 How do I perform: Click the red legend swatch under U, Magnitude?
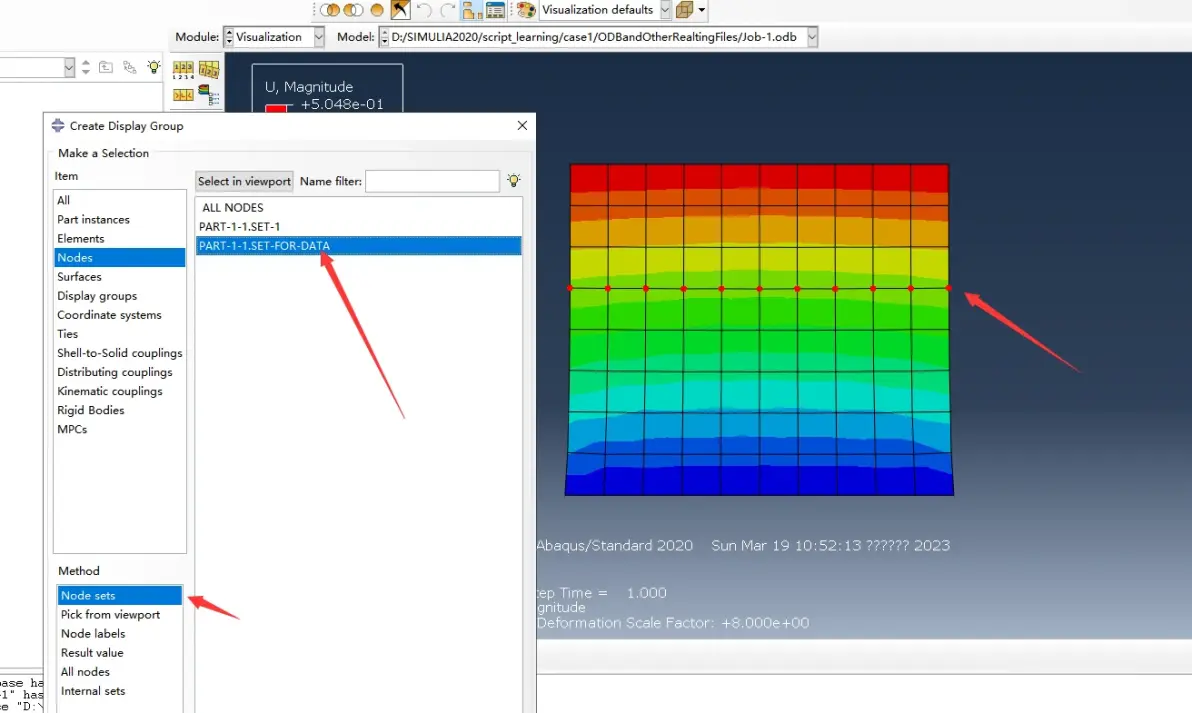[276, 108]
